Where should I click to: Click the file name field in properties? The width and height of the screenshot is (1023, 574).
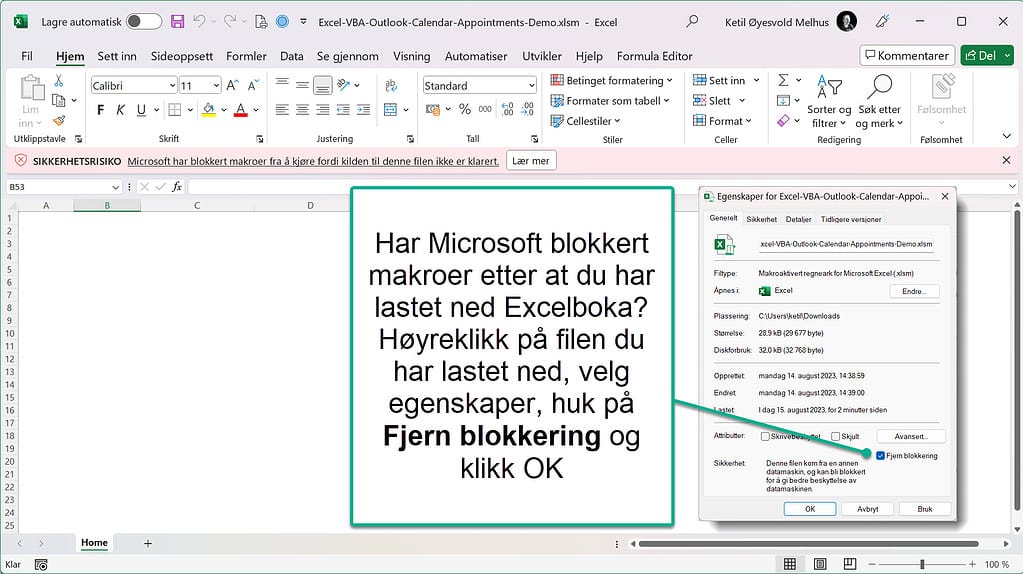coord(846,244)
